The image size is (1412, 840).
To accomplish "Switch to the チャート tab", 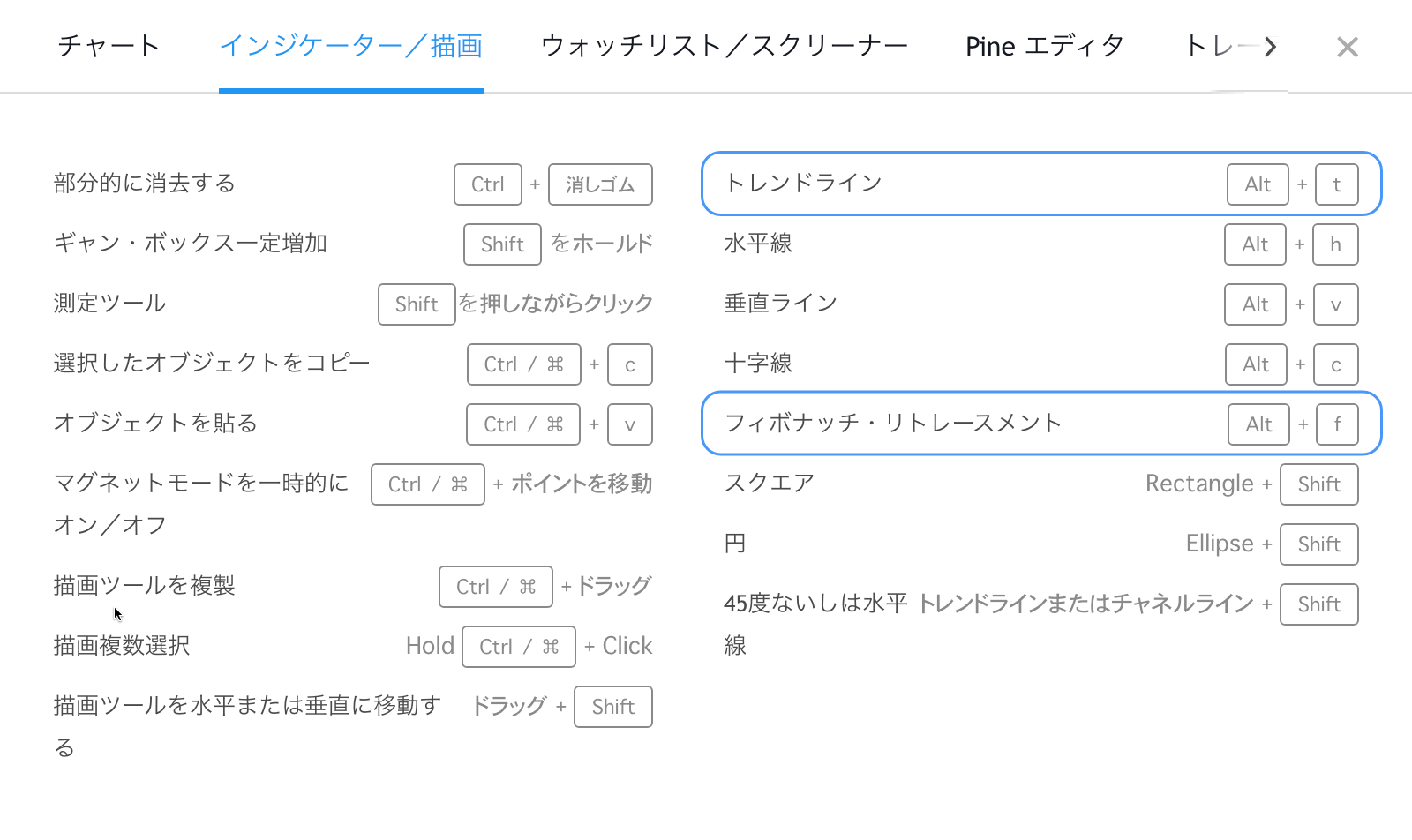I will [109, 46].
